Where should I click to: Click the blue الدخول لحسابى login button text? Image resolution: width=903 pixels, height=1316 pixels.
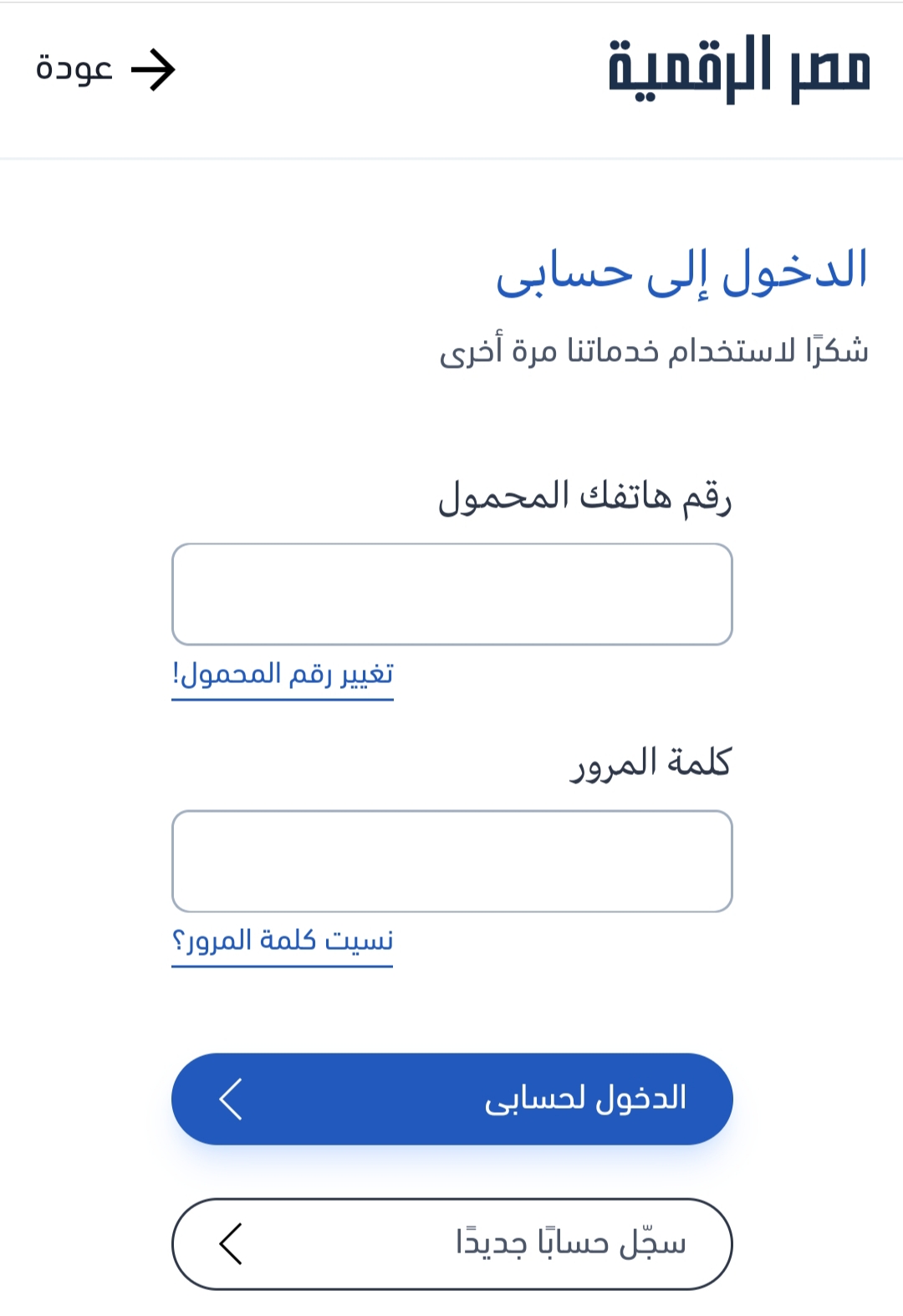click(585, 1099)
